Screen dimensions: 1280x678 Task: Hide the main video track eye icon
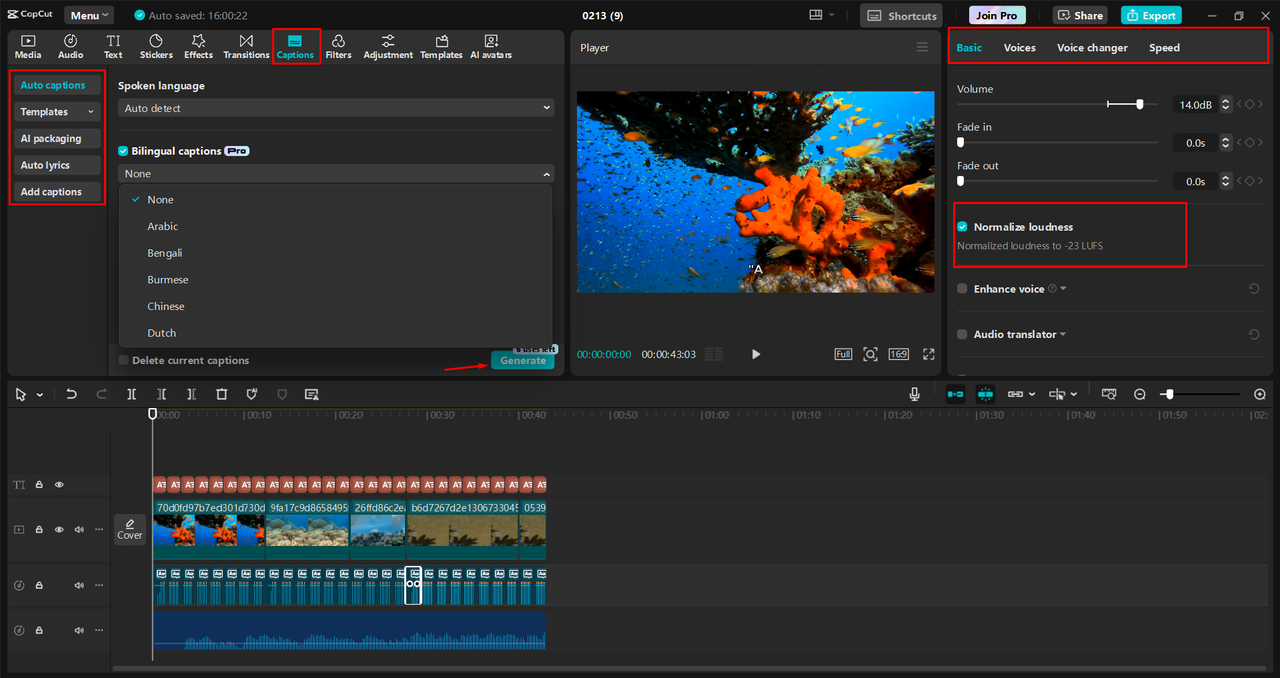[x=59, y=529]
